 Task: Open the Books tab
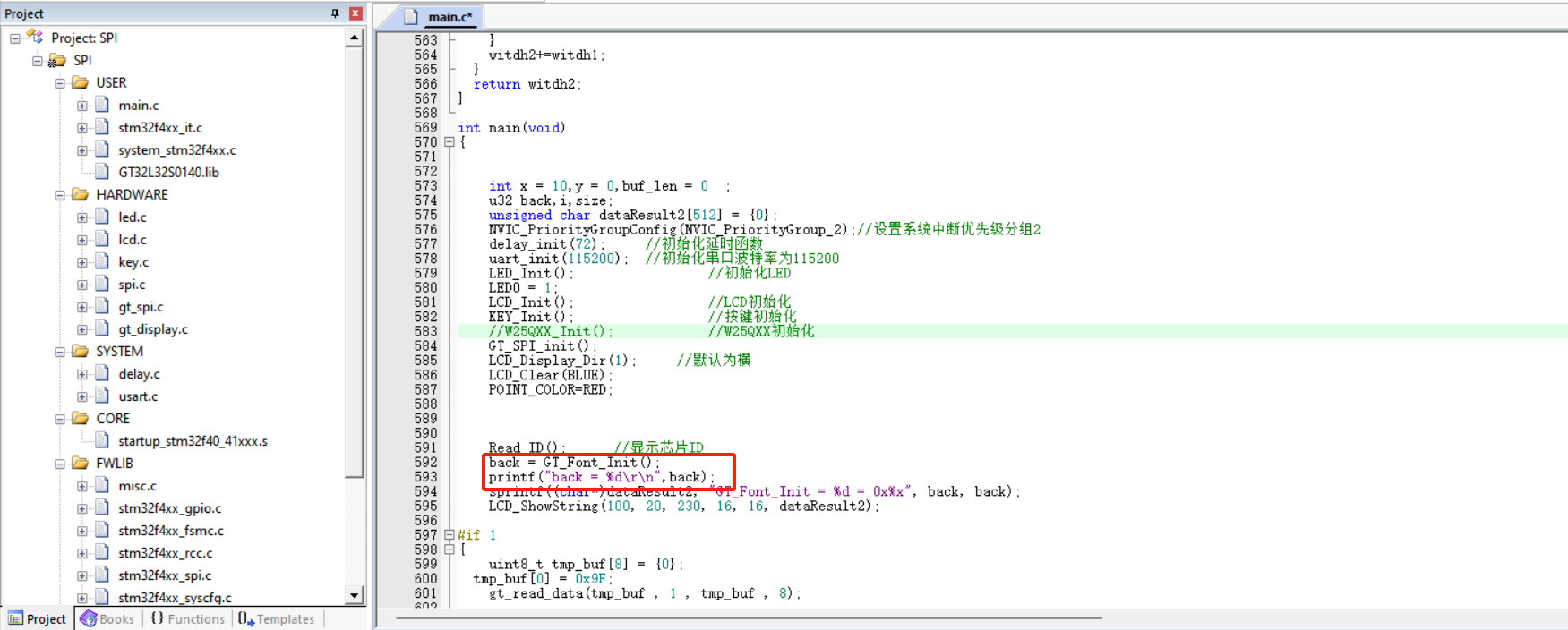coord(107,618)
